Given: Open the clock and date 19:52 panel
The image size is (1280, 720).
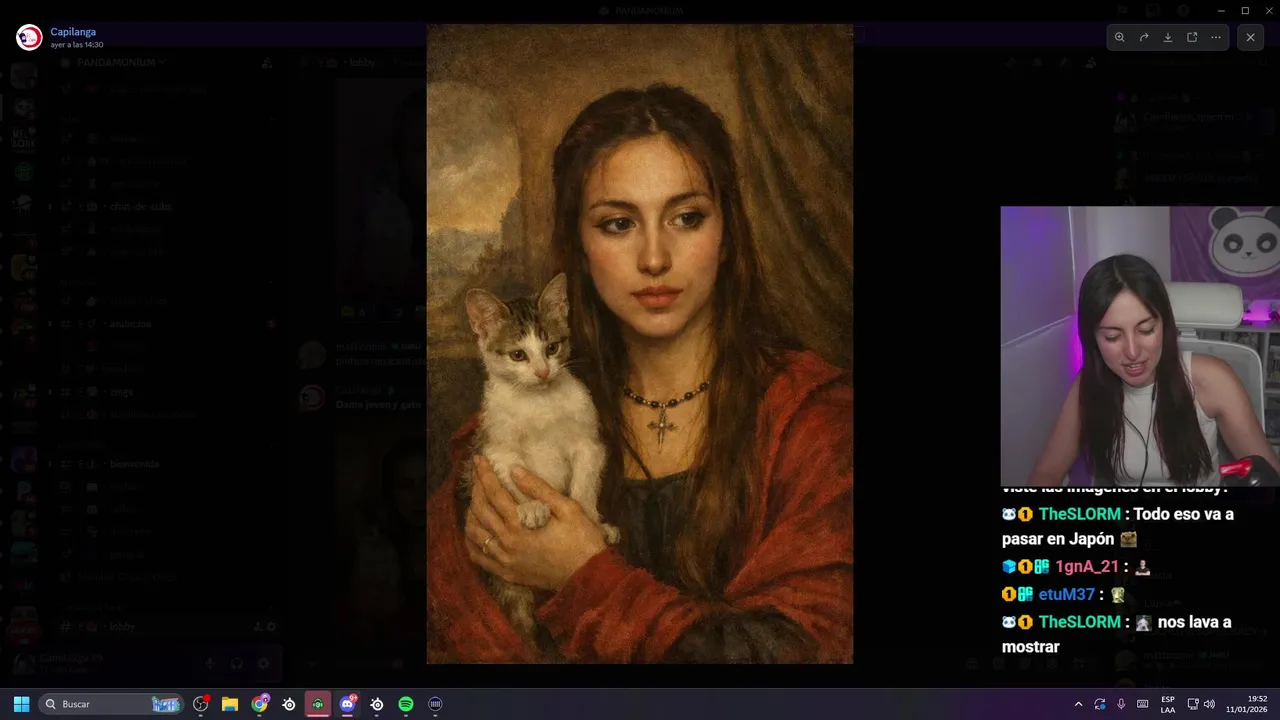Looking at the screenshot, I should (1247, 704).
